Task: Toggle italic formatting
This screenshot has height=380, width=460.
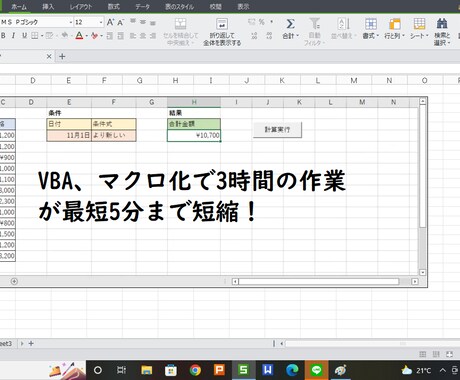Action: 13,35
